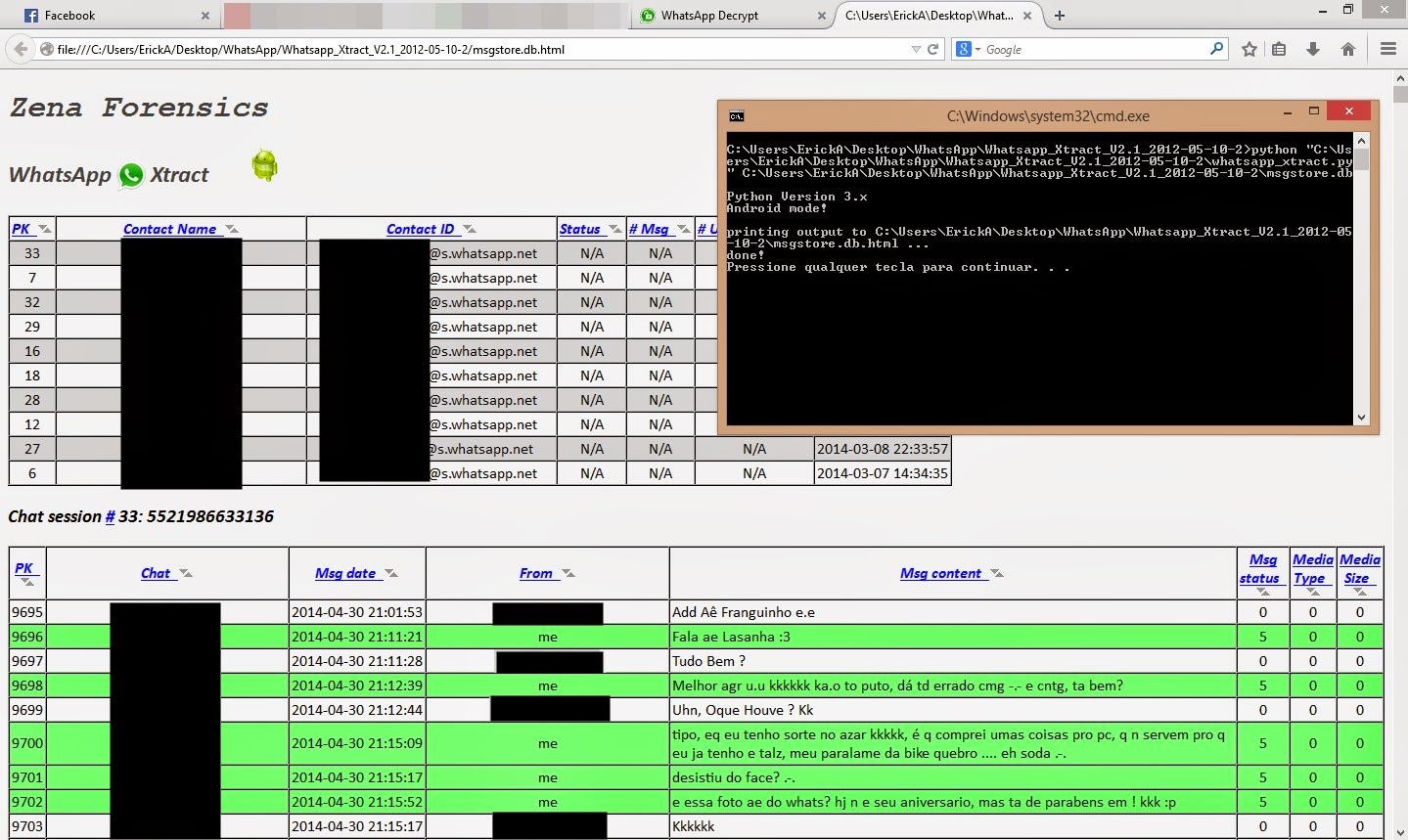
Task: Click sort arrow beside Contact Name
Action: click(231, 229)
